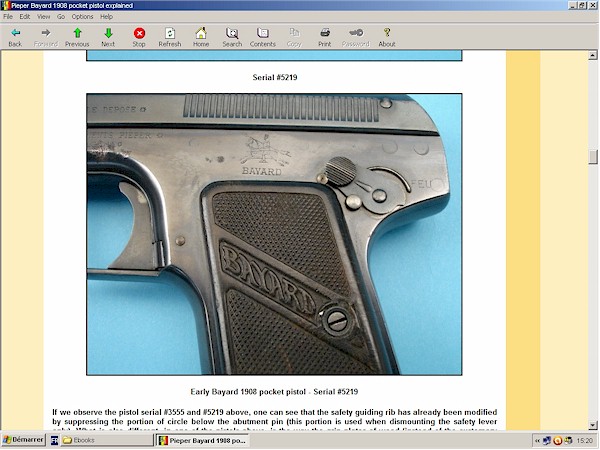Image resolution: width=600 pixels, height=450 pixels.
Task: Open the View menu
Action: pyautogui.click(x=44, y=16)
